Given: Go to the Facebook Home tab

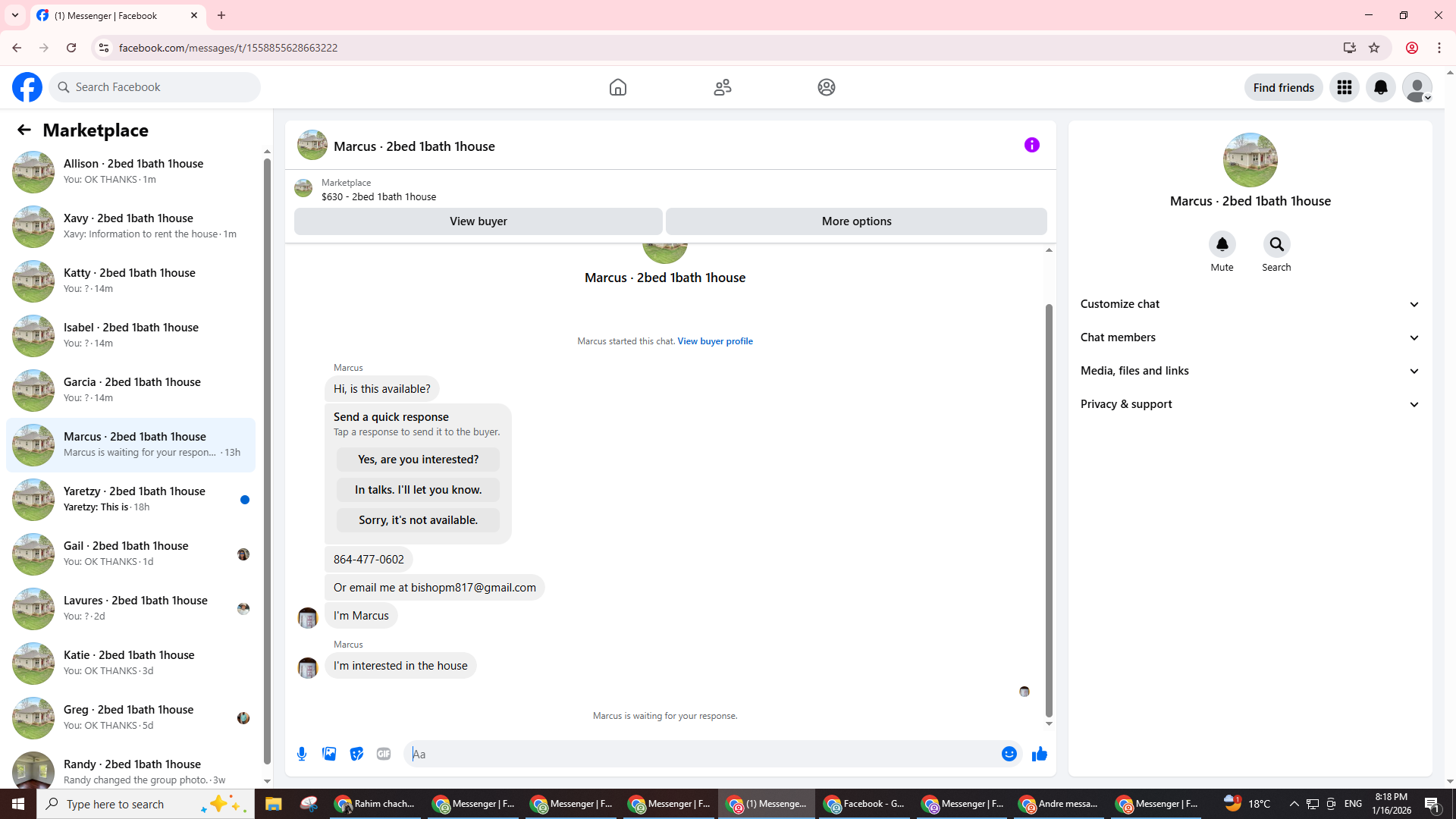Looking at the screenshot, I should click(x=618, y=87).
